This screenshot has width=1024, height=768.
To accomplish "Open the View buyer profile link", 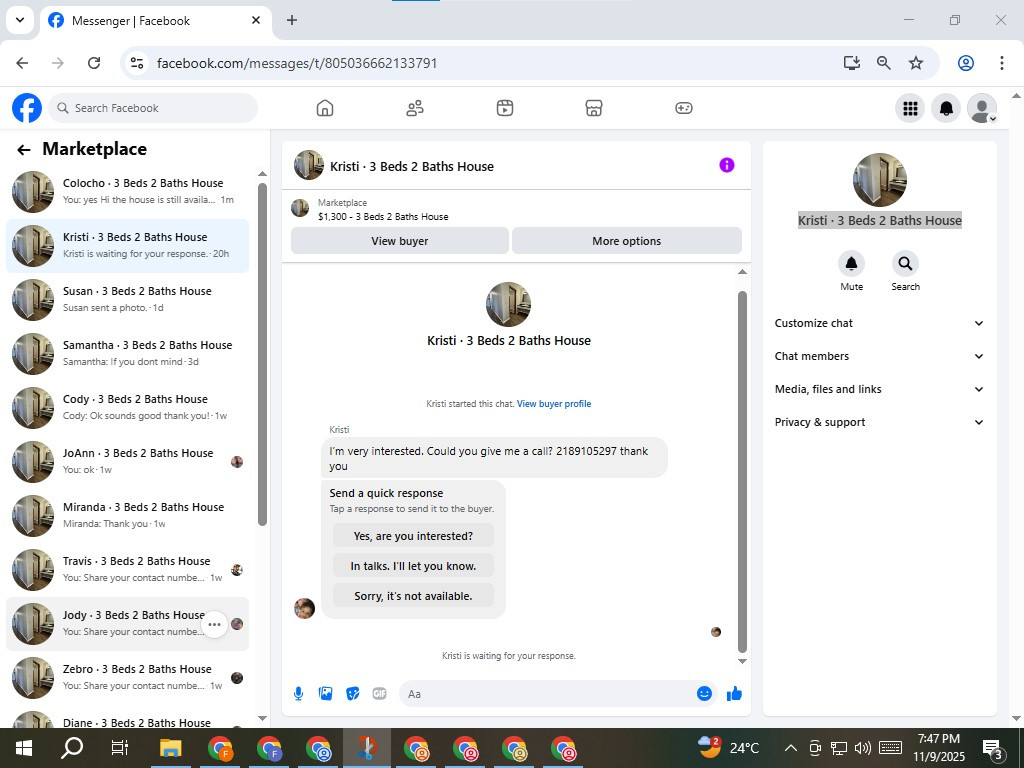I will click(x=554, y=404).
